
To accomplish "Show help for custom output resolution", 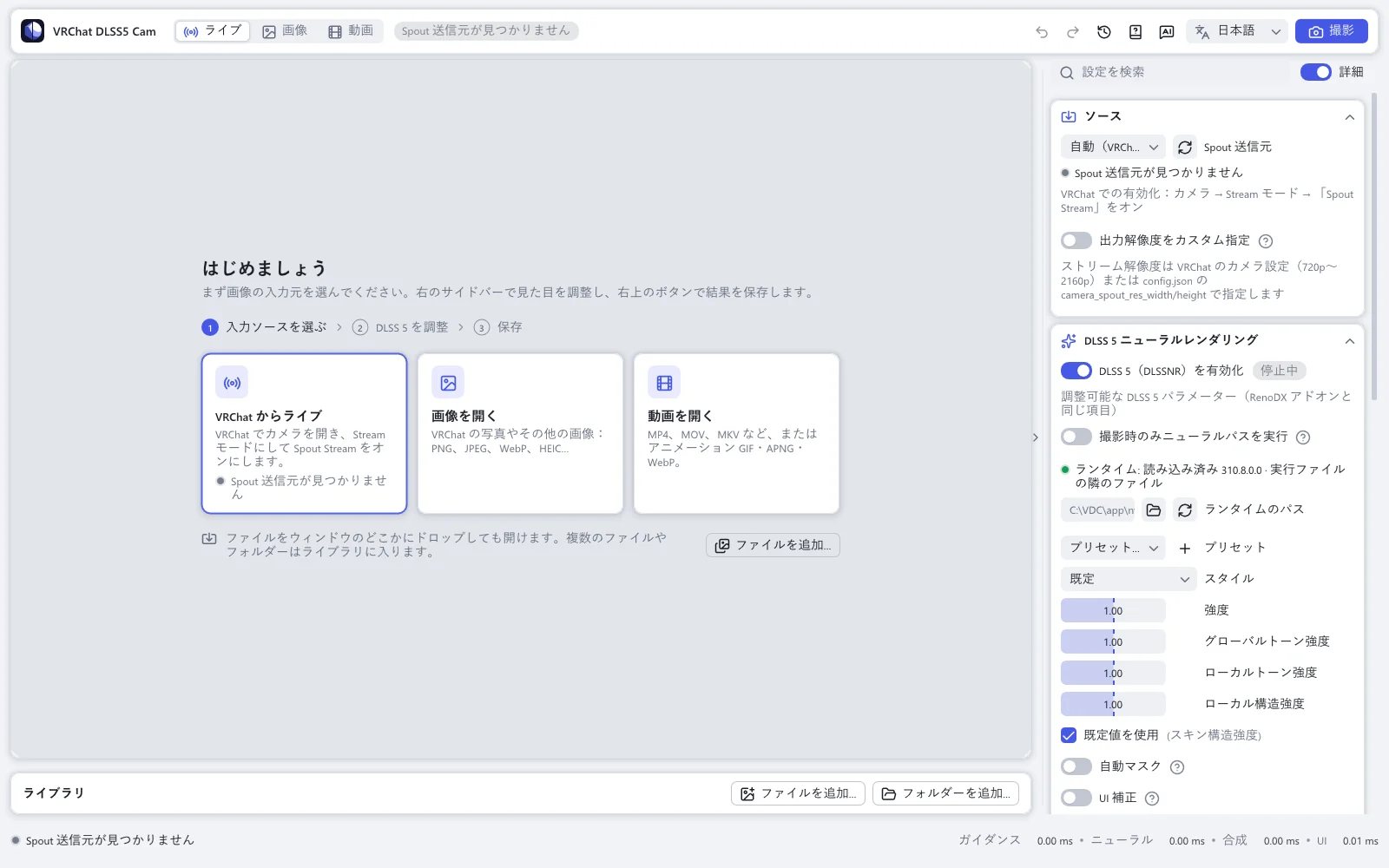I will click(x=1266, y=241).
